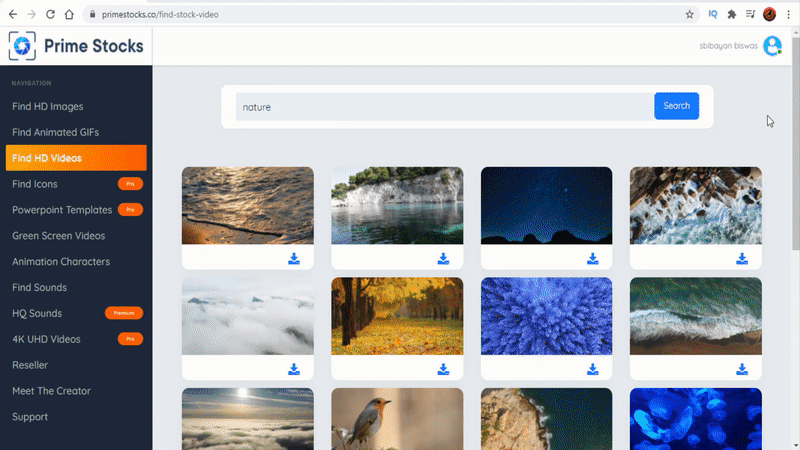This screenshot has width=800, height=450.
Task: Open the robin bird video thumbnail
Action: click(397, 418)
